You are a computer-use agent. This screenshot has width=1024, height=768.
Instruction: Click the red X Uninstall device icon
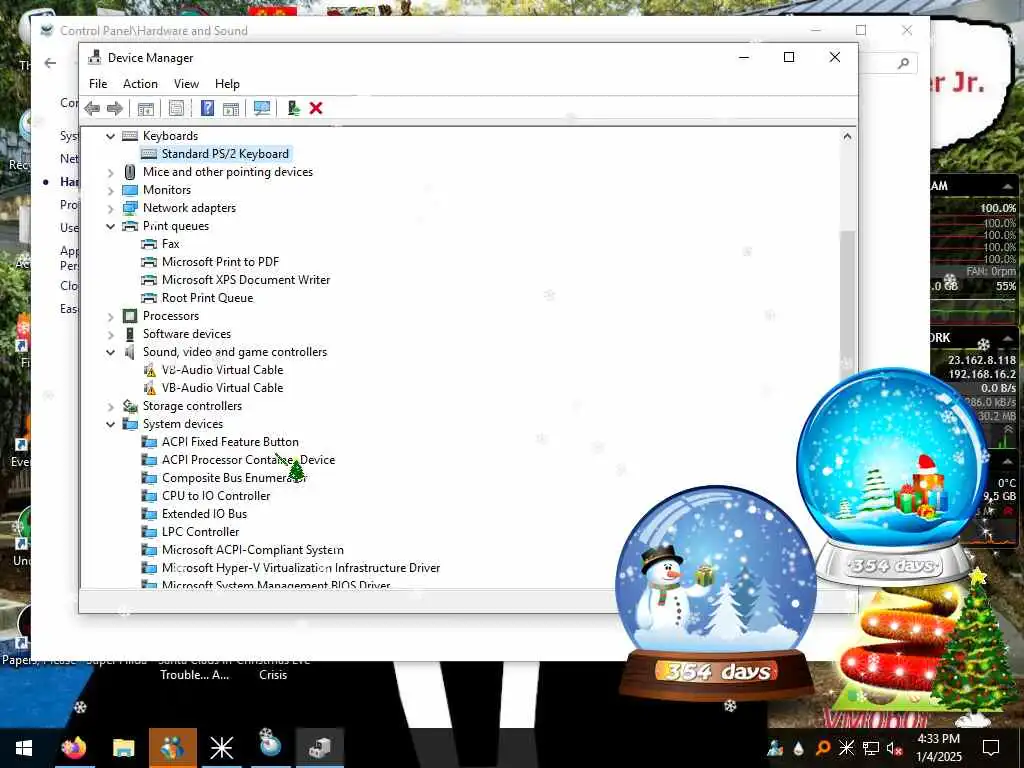tap(316, 108)
